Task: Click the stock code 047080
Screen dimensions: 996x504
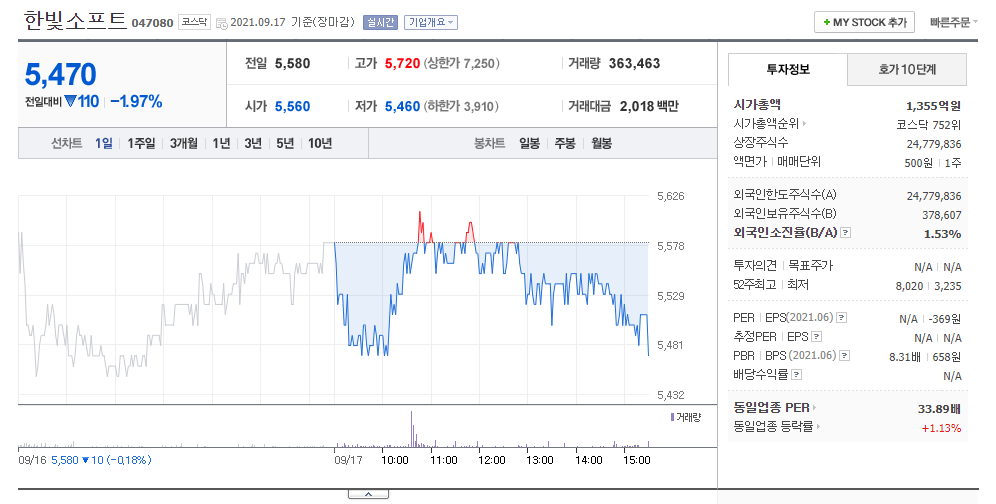Action: 152,23
